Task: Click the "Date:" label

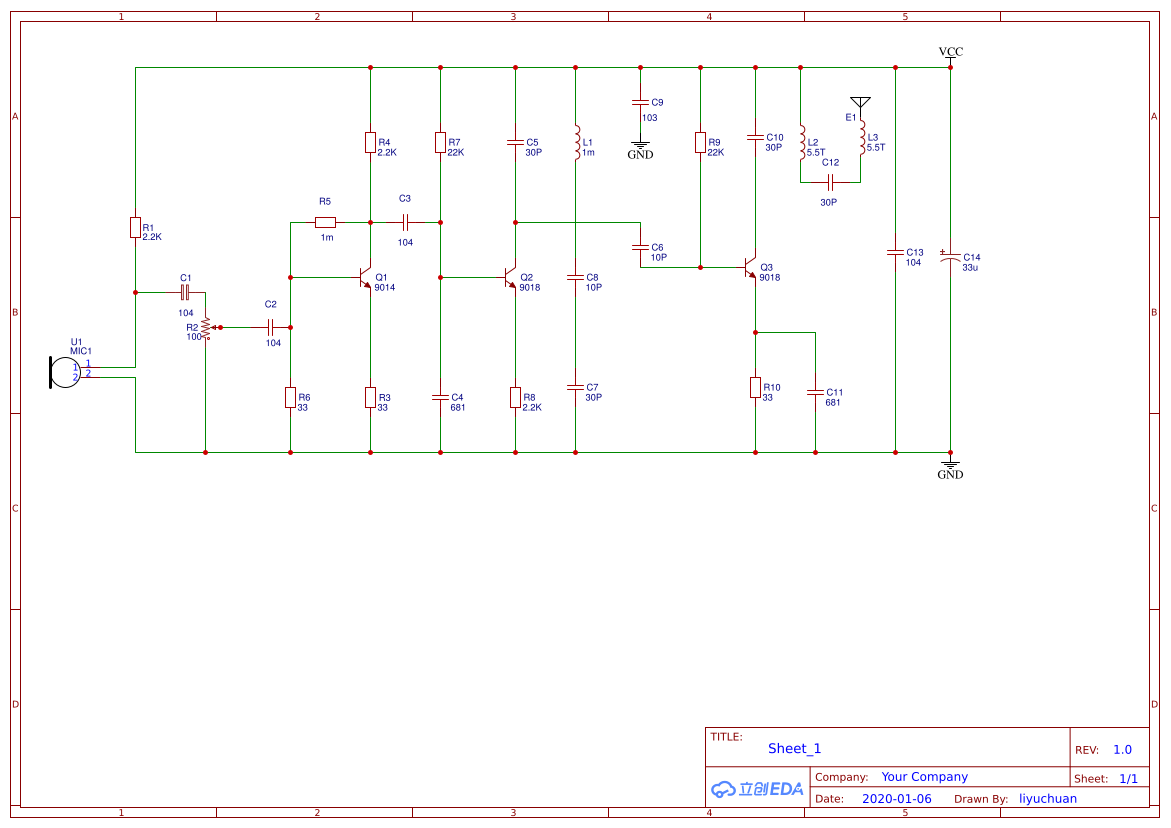Action: (829, 799)
